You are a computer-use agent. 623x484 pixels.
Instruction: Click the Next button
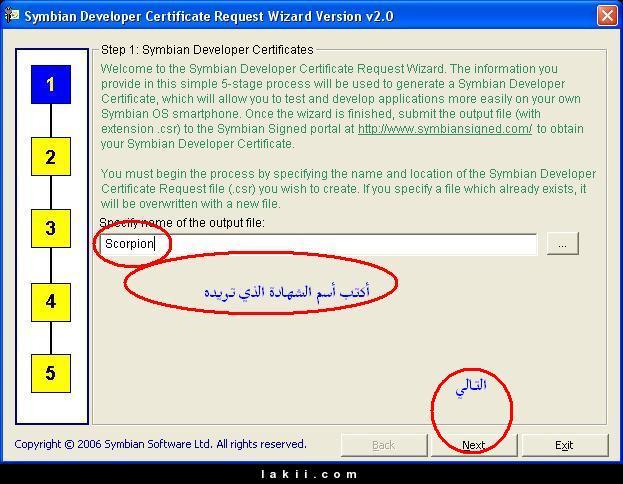point(474,445)
